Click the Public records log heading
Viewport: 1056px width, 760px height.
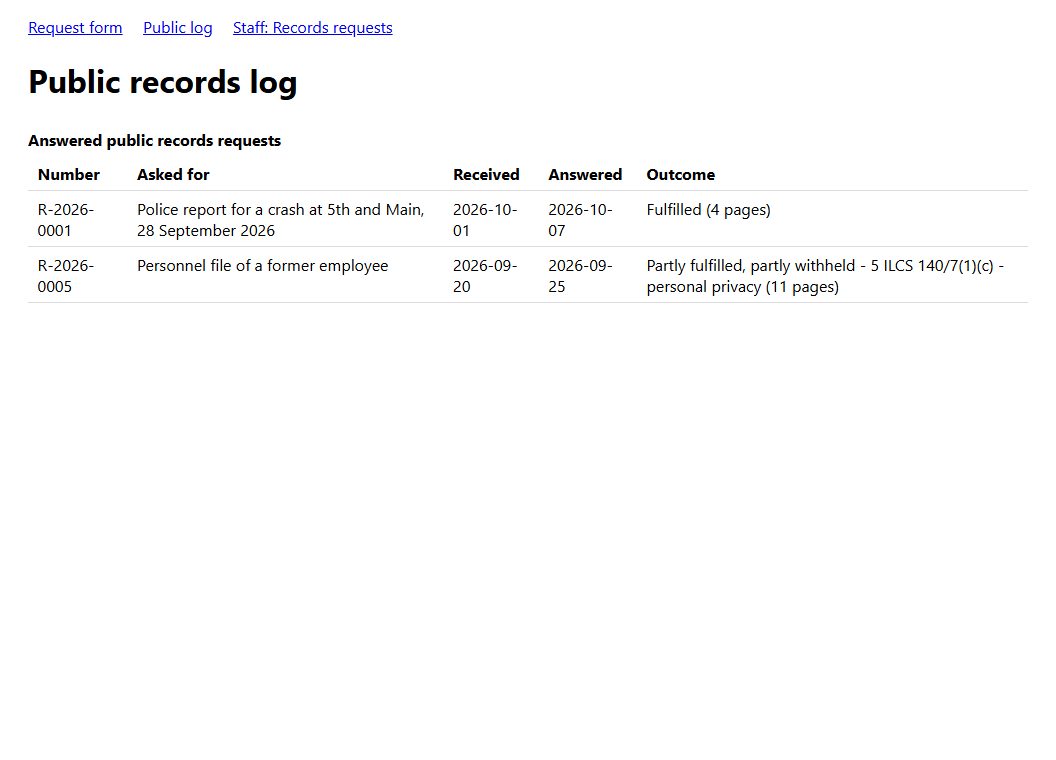(x=162, y=82)
